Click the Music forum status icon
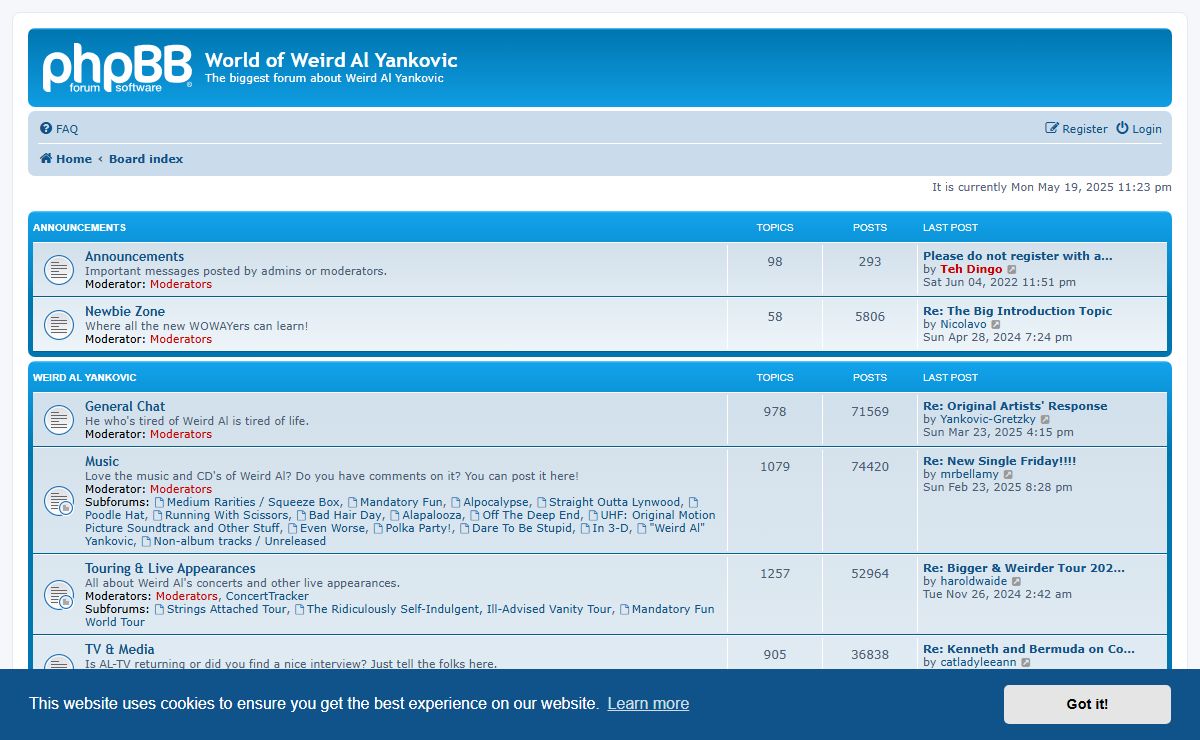The height and width of the screenshot is (740, 1200). 59,501
